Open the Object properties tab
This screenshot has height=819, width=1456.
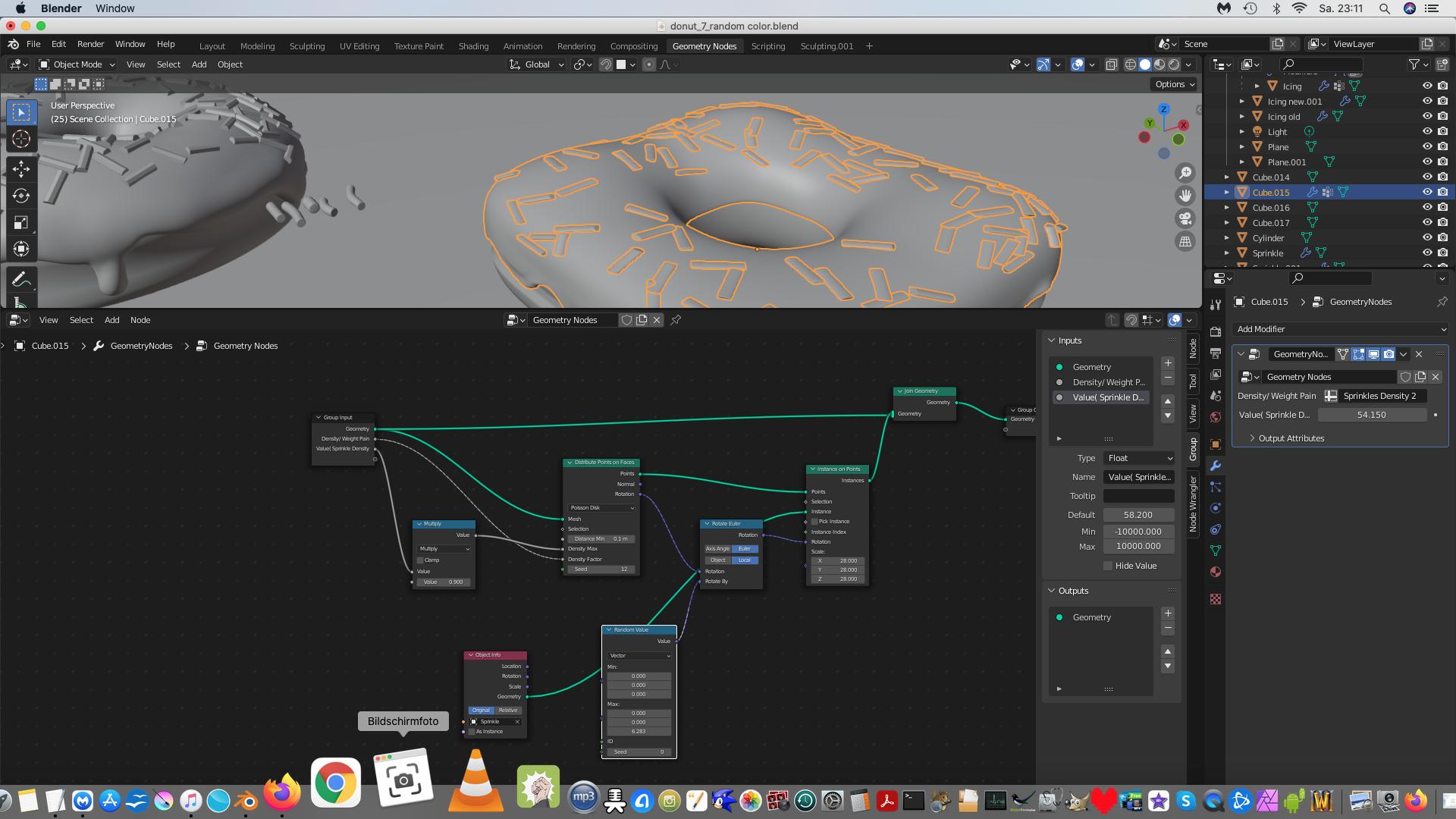click(1216, 444)
